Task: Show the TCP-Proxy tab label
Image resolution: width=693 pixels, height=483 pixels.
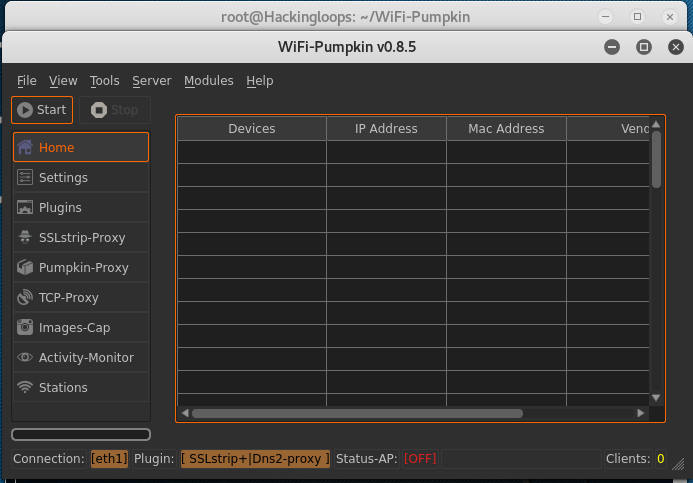Action: point(69,298)
